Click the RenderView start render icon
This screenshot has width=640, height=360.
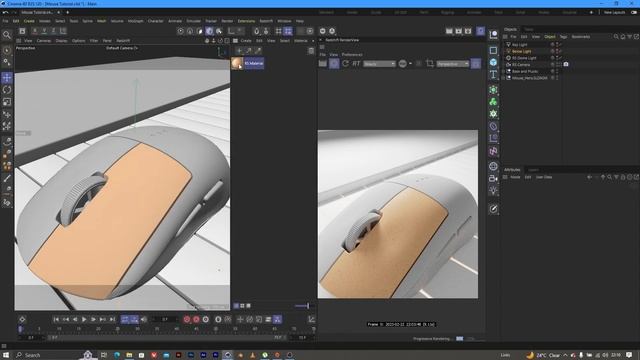tap(322, 64)
